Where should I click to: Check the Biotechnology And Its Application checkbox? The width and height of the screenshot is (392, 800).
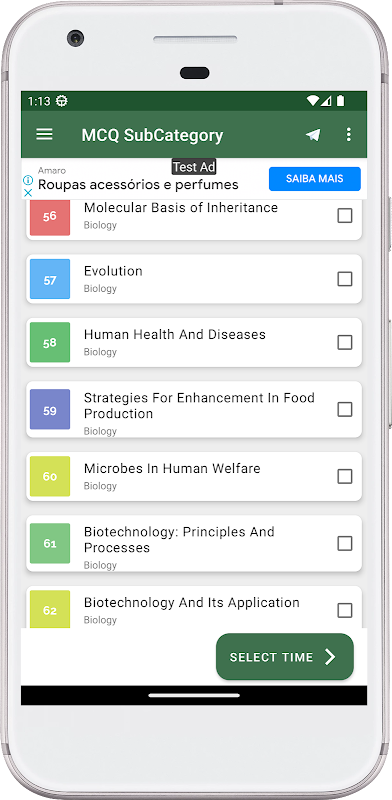(345, 610)
